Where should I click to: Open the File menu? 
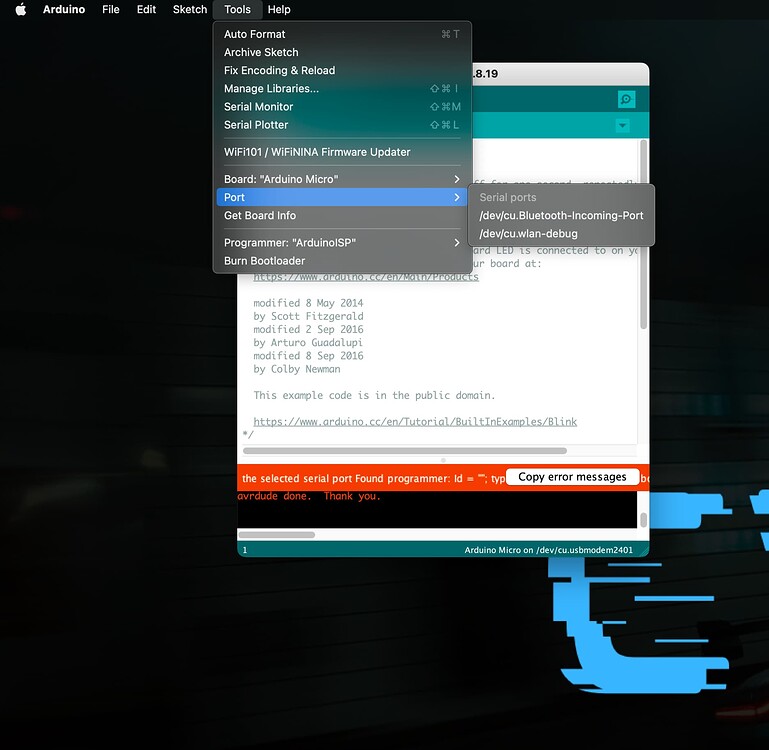click(x=111, y=9)
